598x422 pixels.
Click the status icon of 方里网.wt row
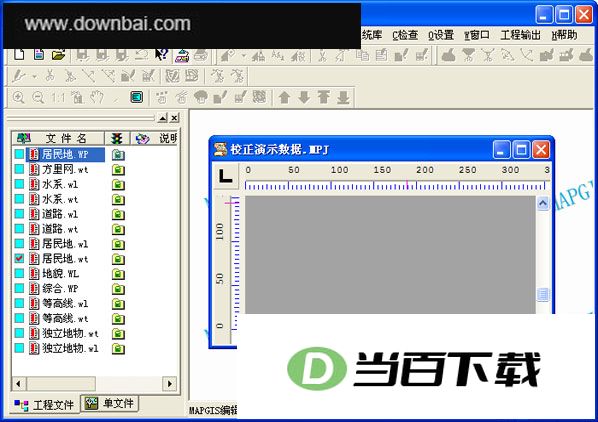point(118,170)
